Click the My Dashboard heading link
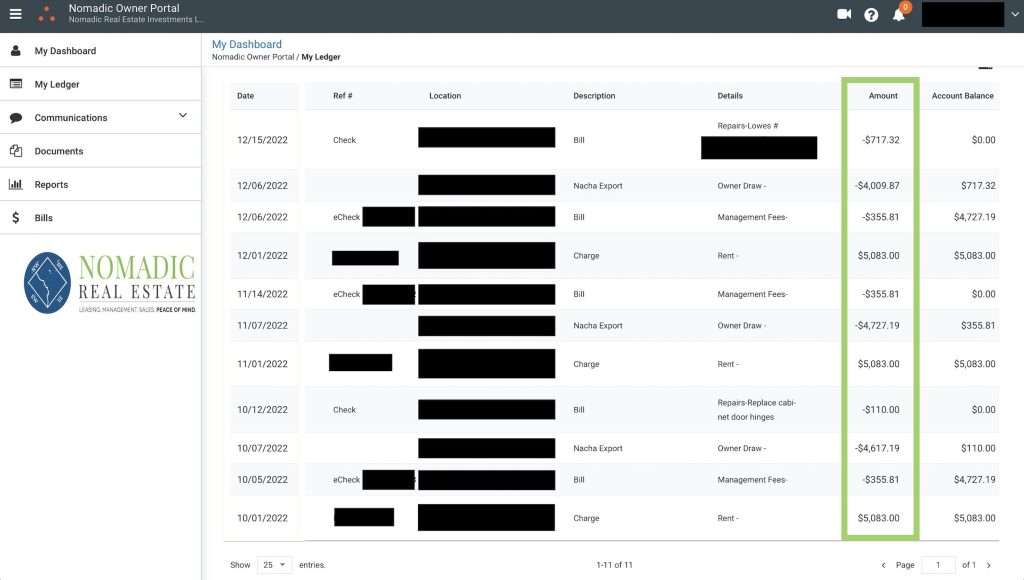This screenshot has width=1024, height=580. pos(247,44)
